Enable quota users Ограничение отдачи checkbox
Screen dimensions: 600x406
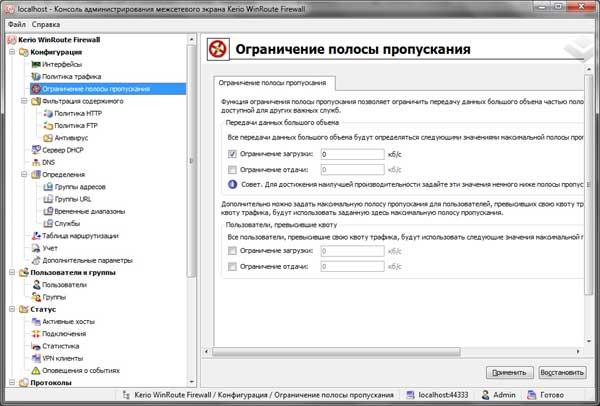pos(232,267)
